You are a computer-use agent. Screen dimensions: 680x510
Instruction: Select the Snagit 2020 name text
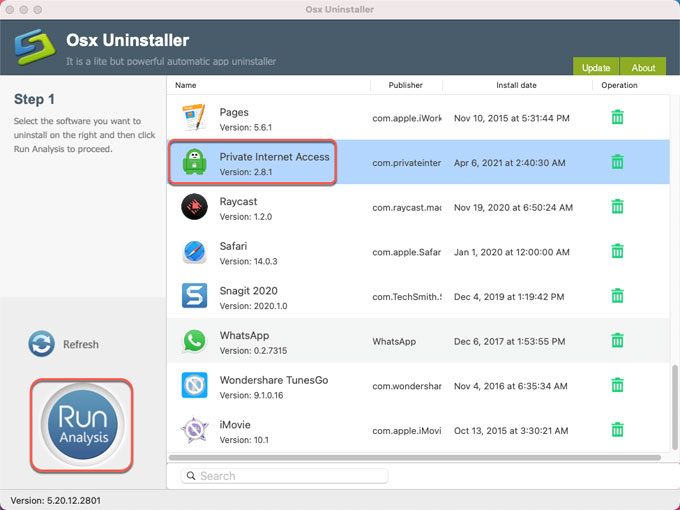[248, 291]
